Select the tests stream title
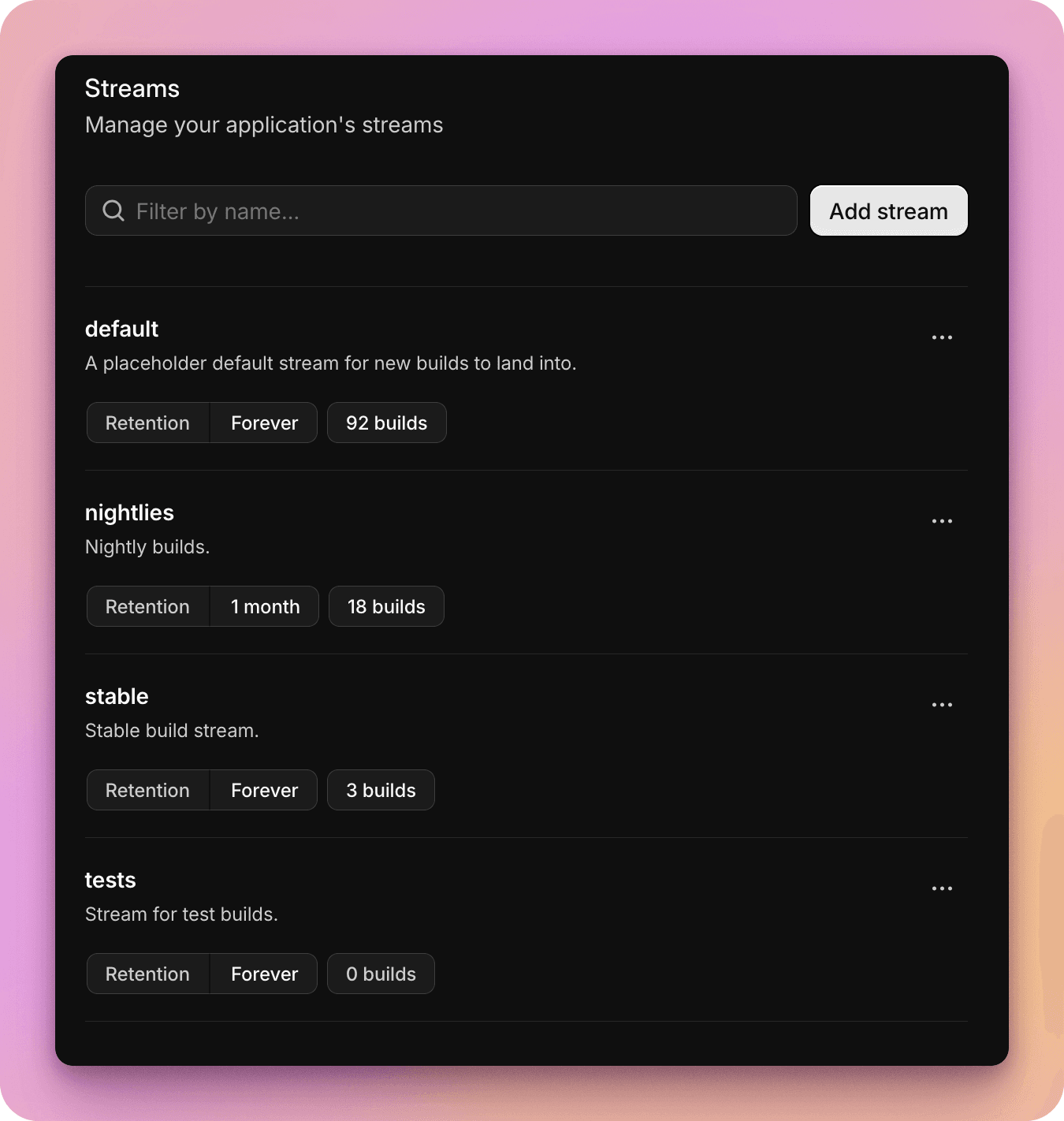The width and height of the screenshot is (1064, 1121). click(x=110, y=881)
